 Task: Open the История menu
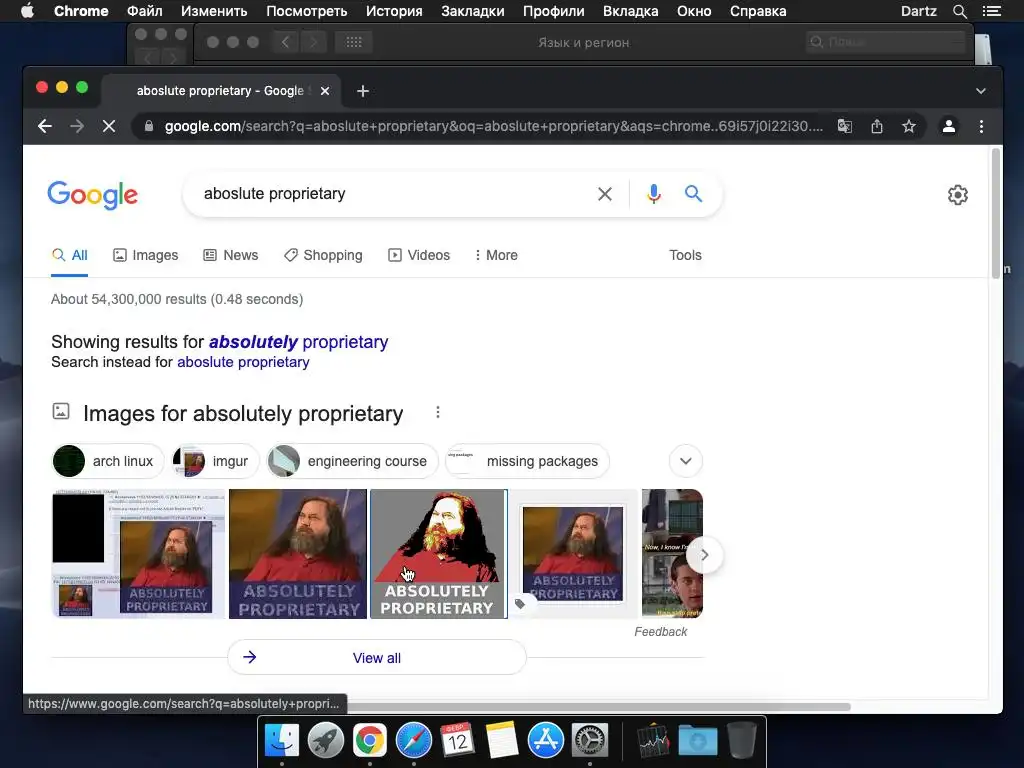tap(394, 11)
